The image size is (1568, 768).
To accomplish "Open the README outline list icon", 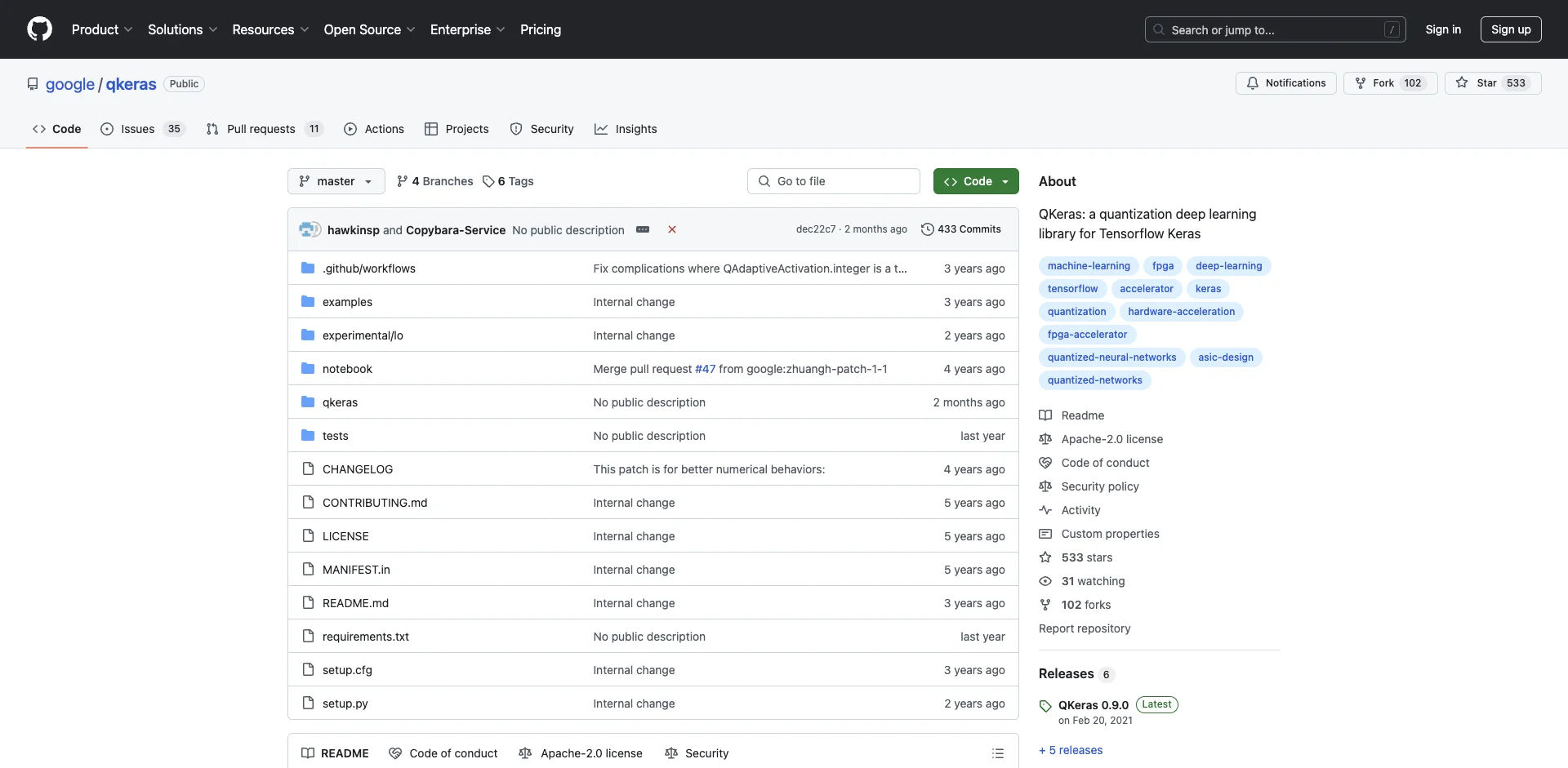I will pyautogui.click(x=997, y=753).
